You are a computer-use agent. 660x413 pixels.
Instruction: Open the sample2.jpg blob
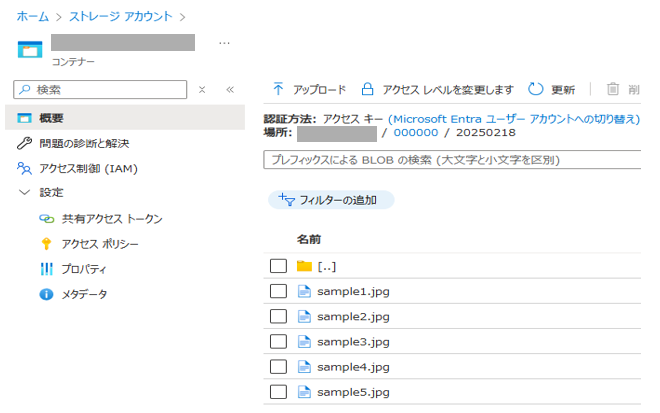(x=353, y=317)
